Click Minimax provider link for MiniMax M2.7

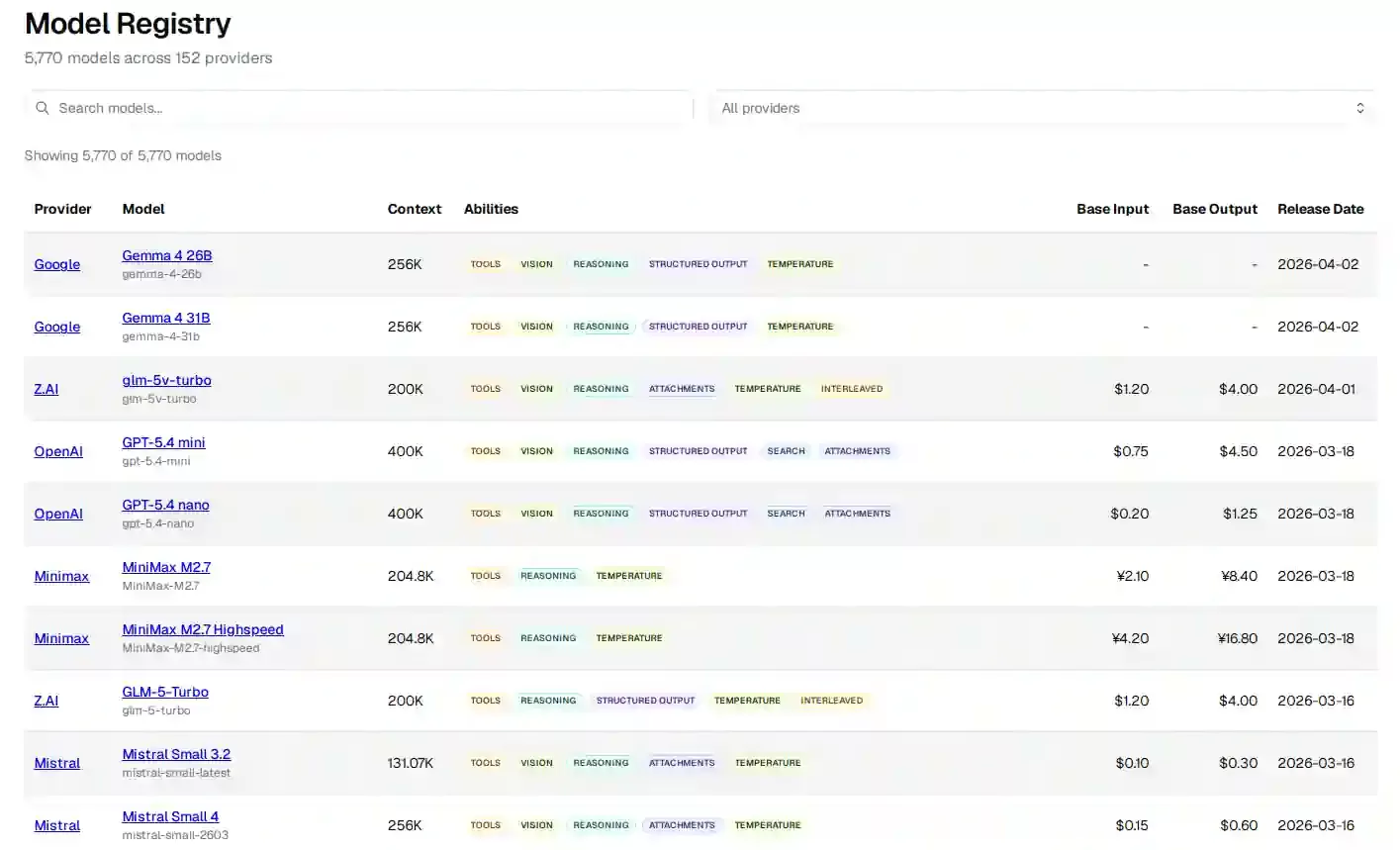pyautogui.click(x=61, y=576)
